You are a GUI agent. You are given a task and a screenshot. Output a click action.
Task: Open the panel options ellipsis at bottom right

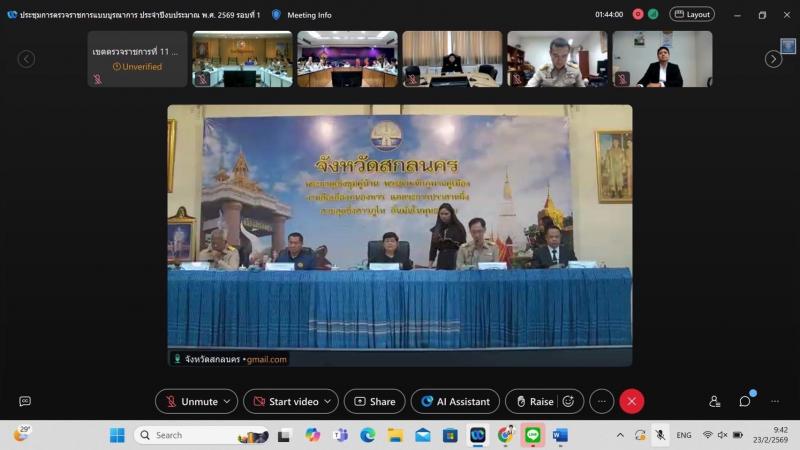775,402
